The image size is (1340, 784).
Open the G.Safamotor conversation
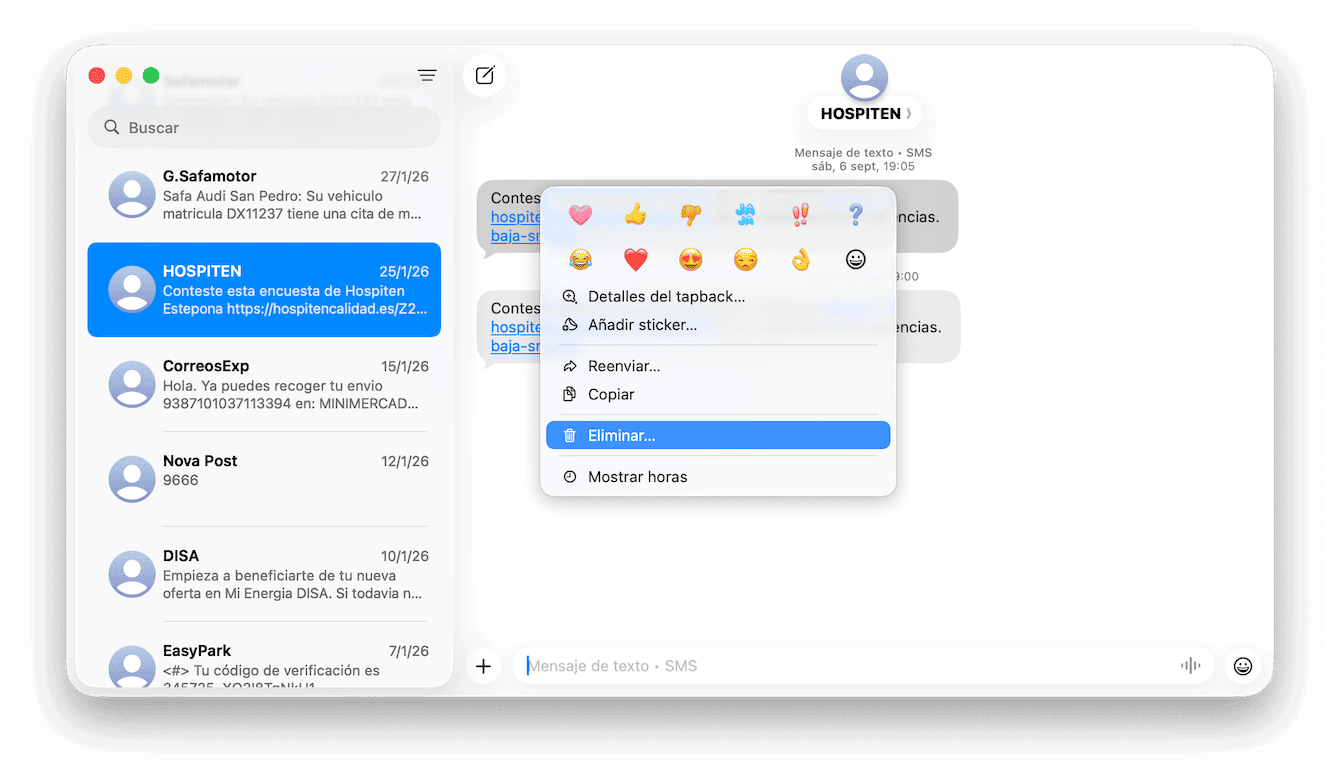pos(264,195)
